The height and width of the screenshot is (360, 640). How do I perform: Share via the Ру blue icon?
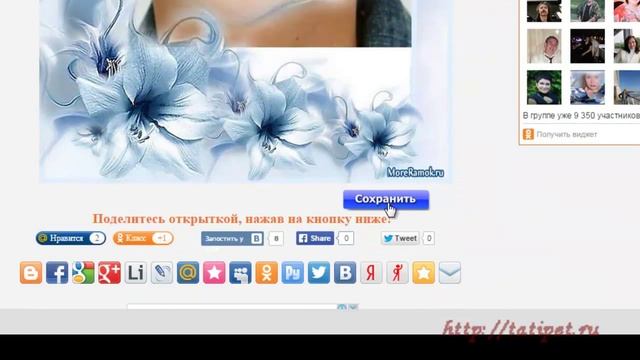click(x=293, y=273)
